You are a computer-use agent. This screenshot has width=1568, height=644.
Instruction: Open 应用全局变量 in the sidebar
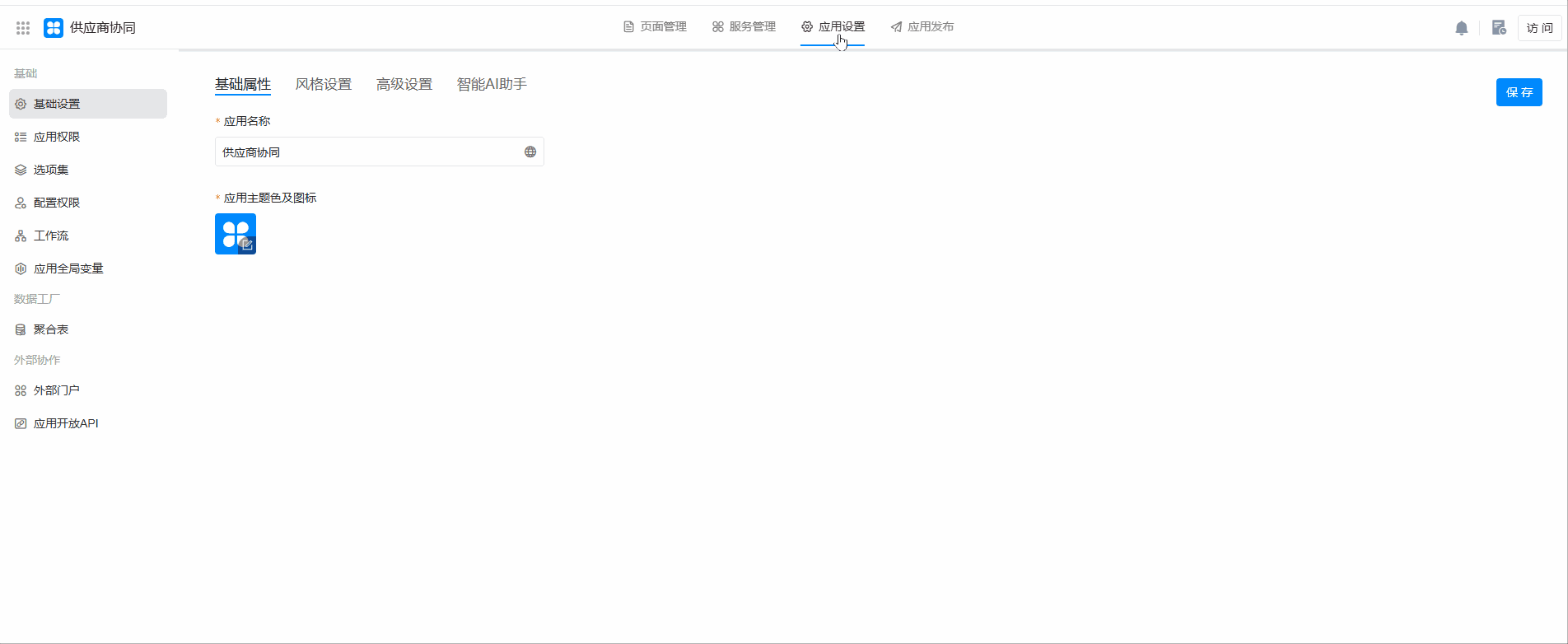click(x=68, y=268)
